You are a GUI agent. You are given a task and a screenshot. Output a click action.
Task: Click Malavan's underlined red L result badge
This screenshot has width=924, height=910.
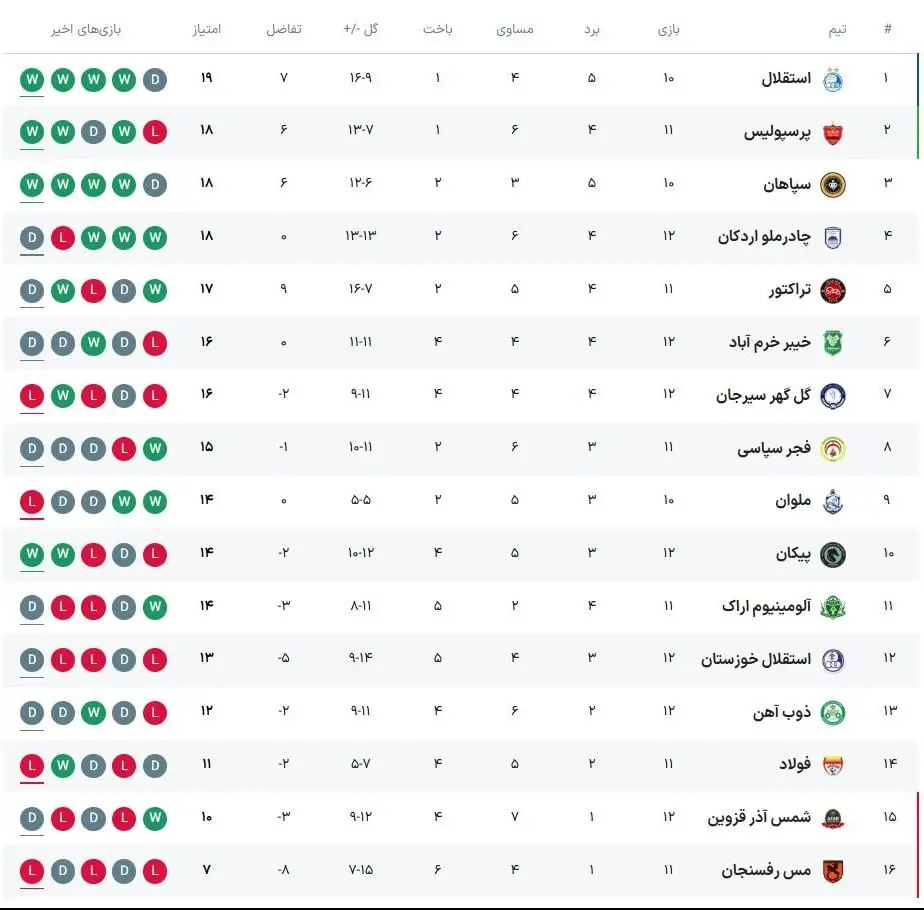[x=32, y=500]
